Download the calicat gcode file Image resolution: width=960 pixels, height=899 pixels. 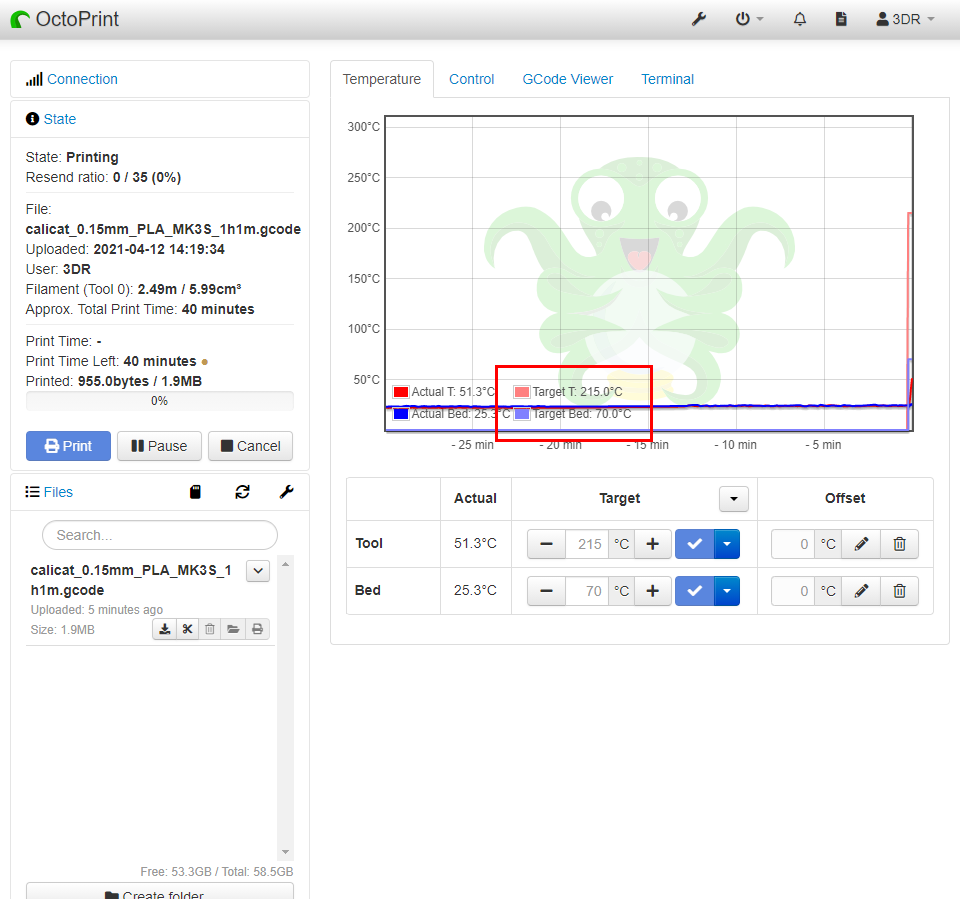click(164, 629)
